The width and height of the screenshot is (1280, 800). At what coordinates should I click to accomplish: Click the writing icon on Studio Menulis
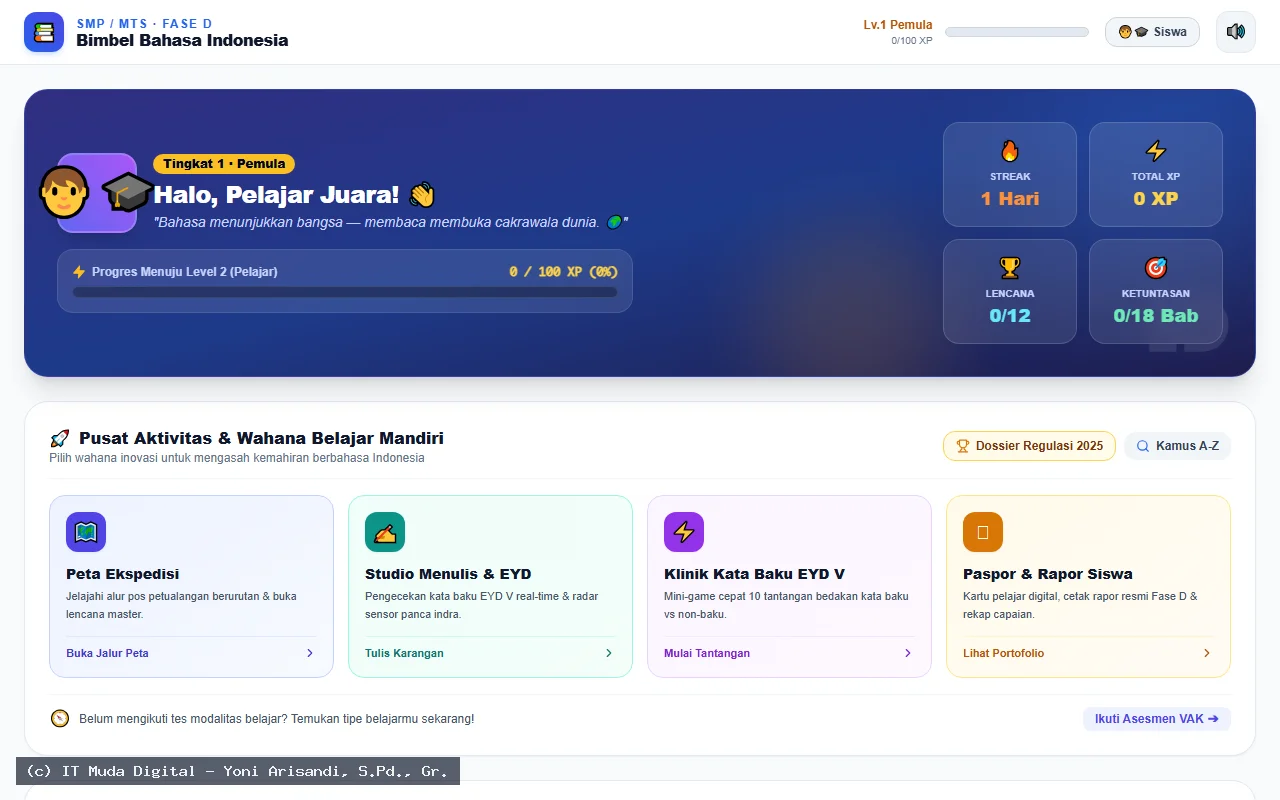[385, 532]
